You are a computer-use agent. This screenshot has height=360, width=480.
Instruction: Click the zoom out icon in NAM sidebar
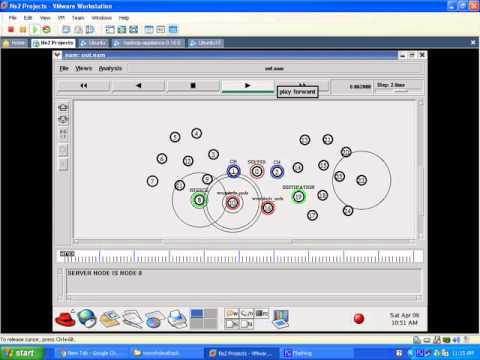pos(63,119)
